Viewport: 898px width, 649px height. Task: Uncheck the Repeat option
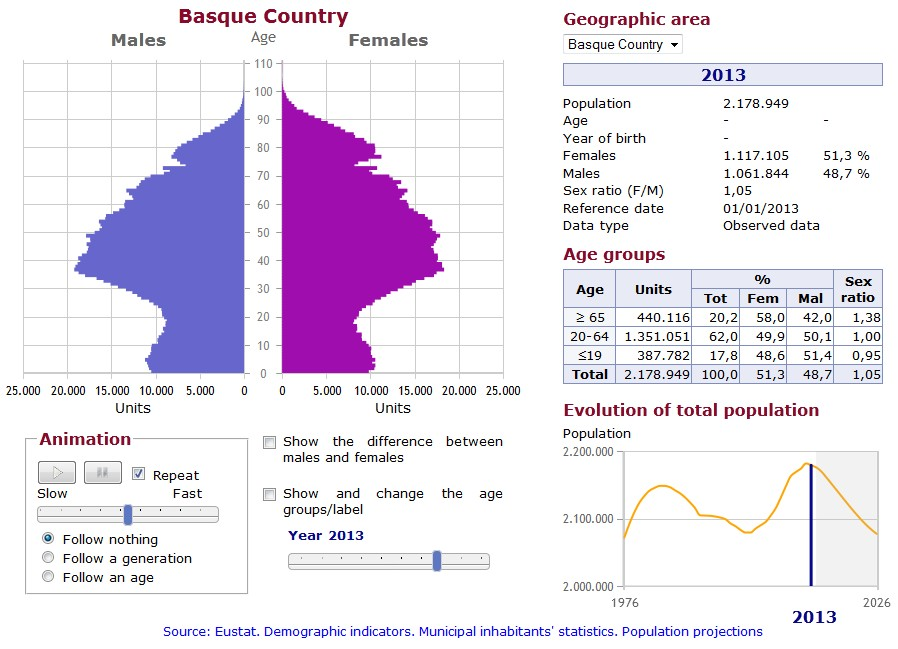click(x=138, y=475)
